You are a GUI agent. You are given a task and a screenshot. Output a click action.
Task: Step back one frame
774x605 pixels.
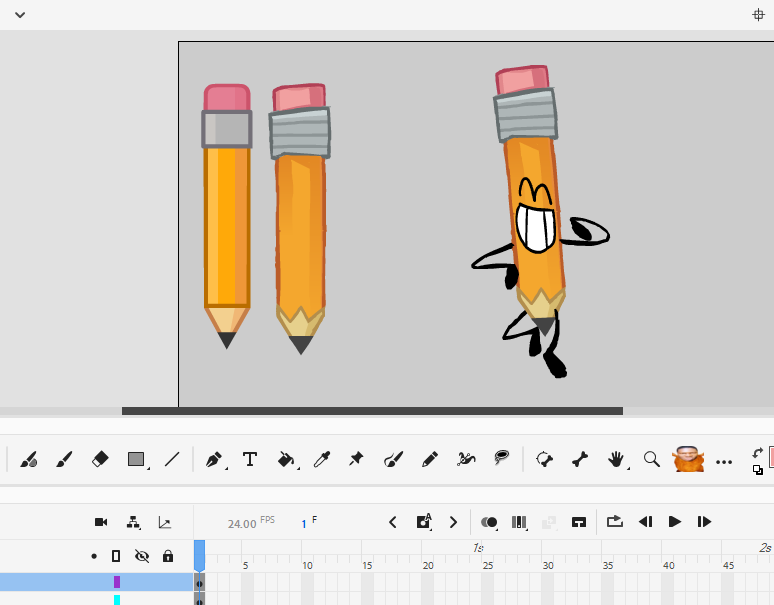[x=645, y=522]
